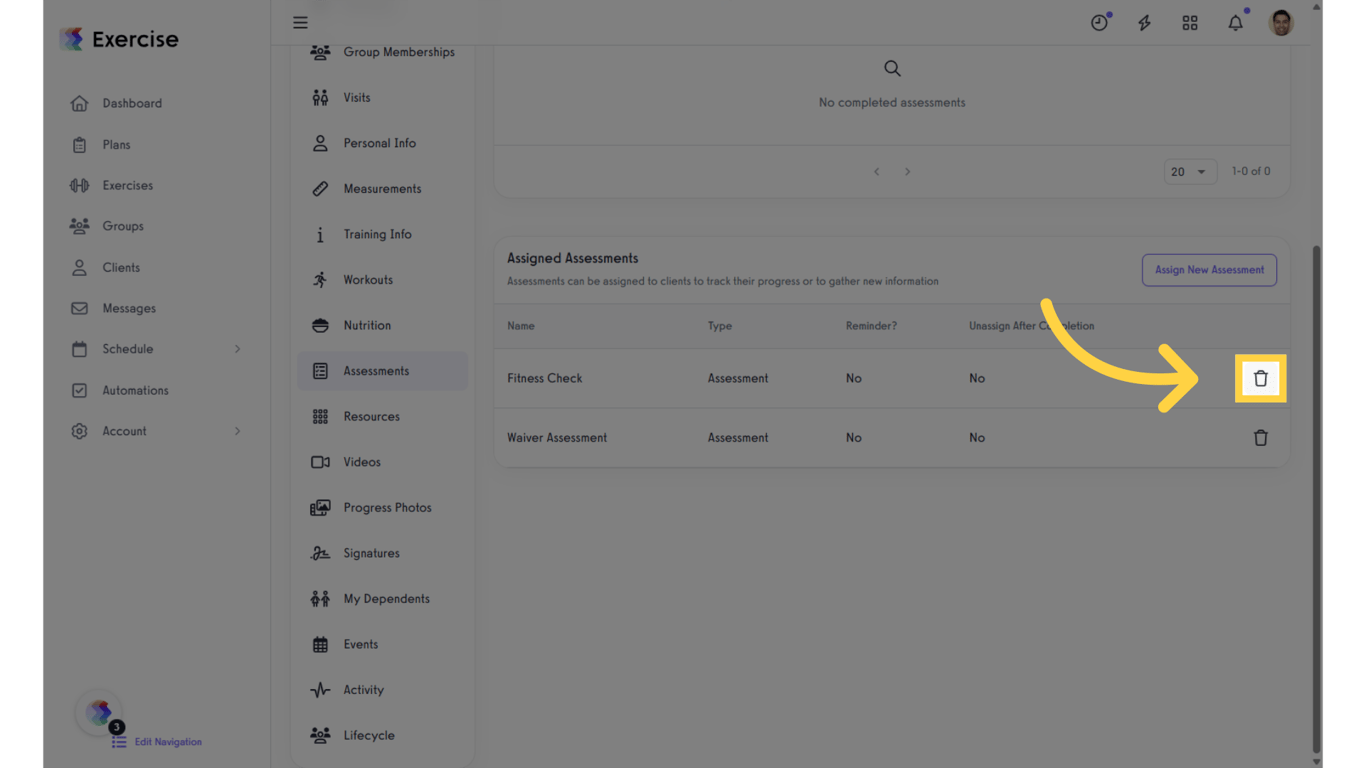This screenshot has width=1366, height=768.
Task: Open the notifications bell
Action: 1235,22
